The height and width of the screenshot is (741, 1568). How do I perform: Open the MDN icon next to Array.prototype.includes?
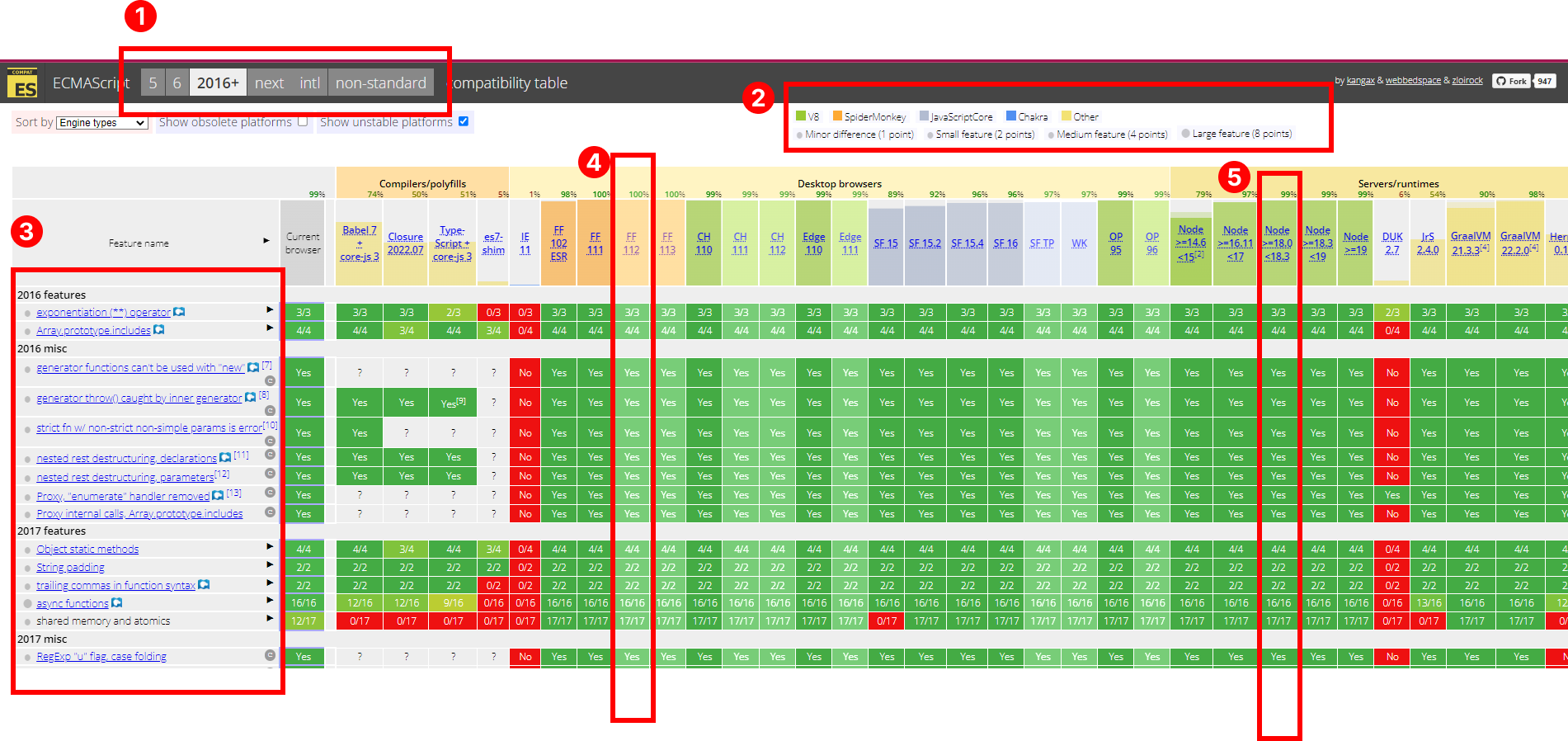(x=159, y=330)
